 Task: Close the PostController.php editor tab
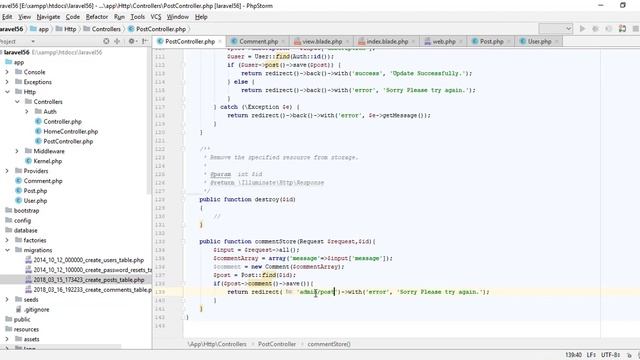tap(220, 41)
